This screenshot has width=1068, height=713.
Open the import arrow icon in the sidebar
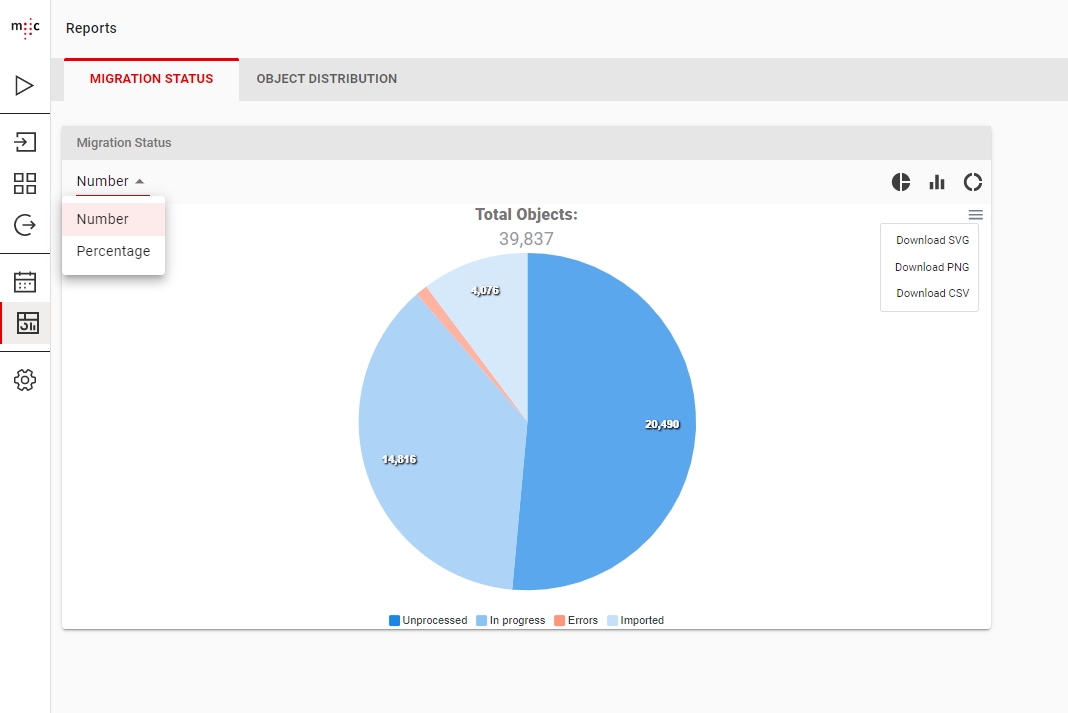coord(25,142)
